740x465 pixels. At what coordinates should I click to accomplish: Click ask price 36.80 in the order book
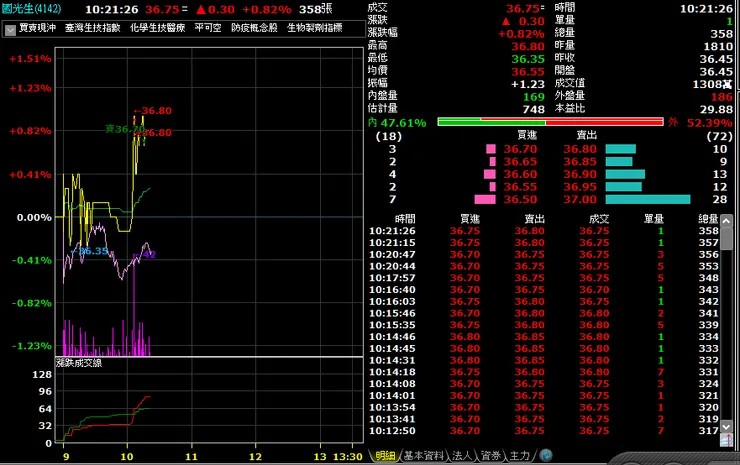[x=580, y=149]
